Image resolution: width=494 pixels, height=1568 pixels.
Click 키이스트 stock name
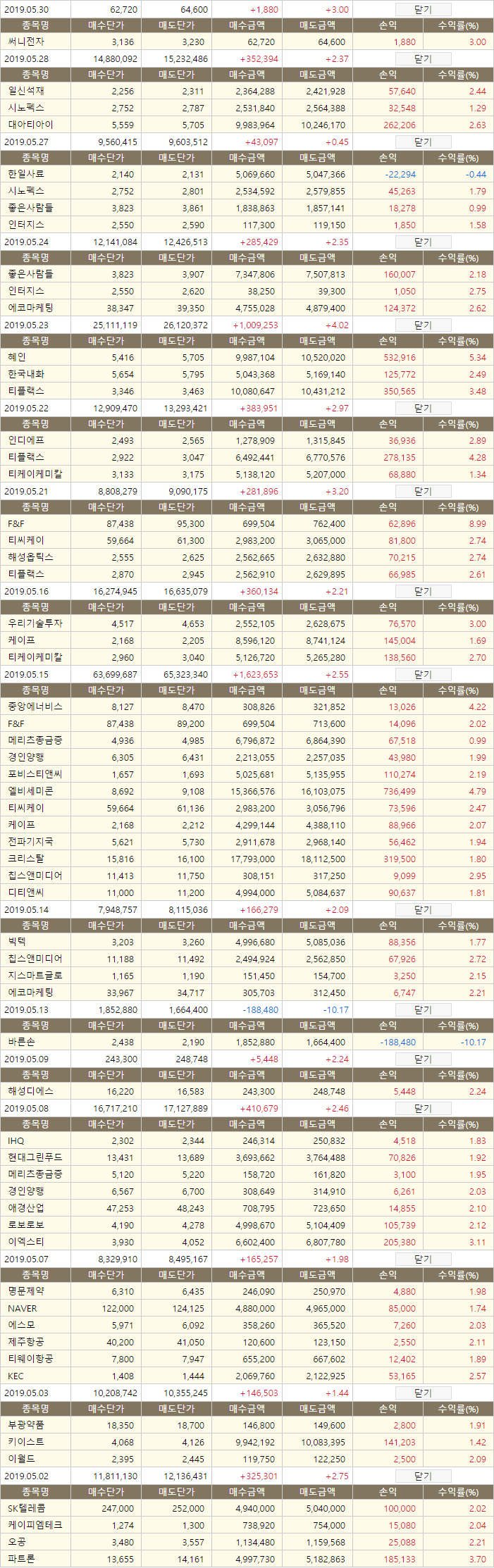[x=25, y=1442]
